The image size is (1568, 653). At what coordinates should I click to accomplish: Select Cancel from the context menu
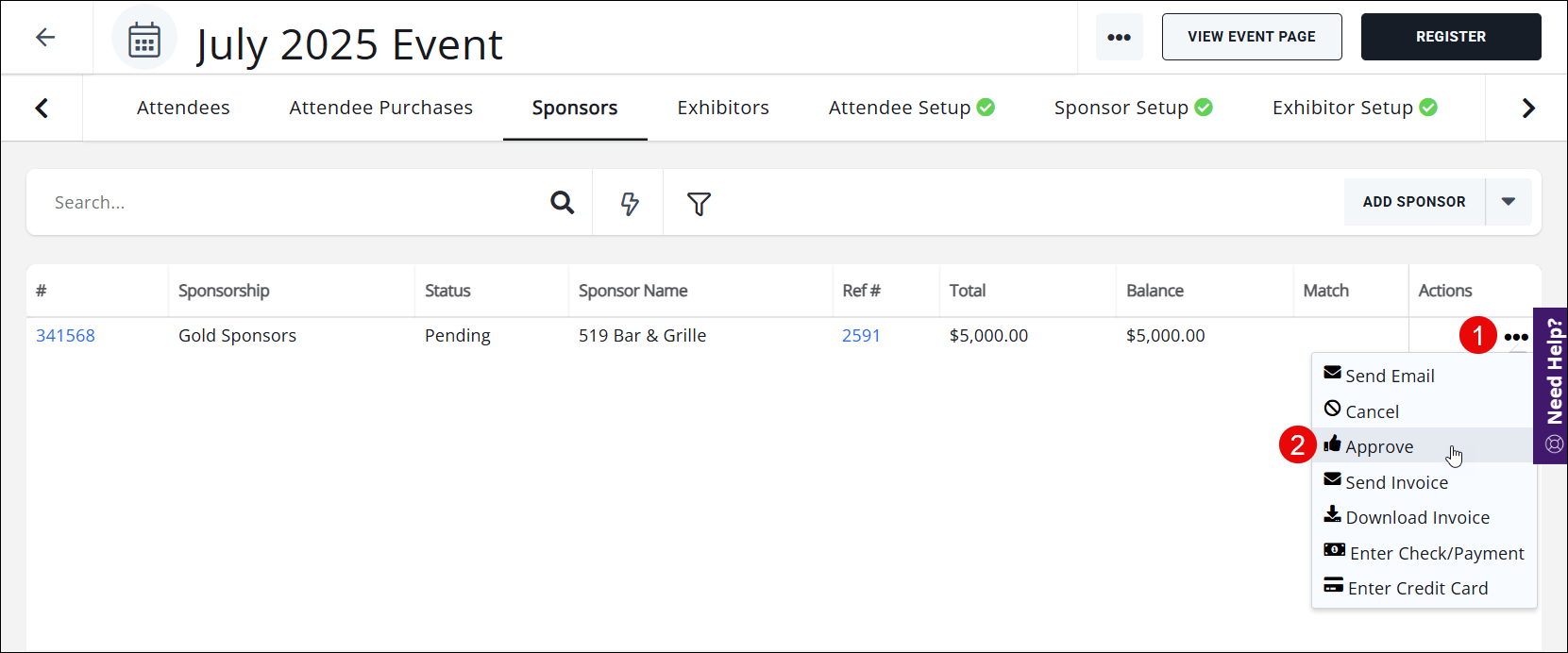point(1372,410)
